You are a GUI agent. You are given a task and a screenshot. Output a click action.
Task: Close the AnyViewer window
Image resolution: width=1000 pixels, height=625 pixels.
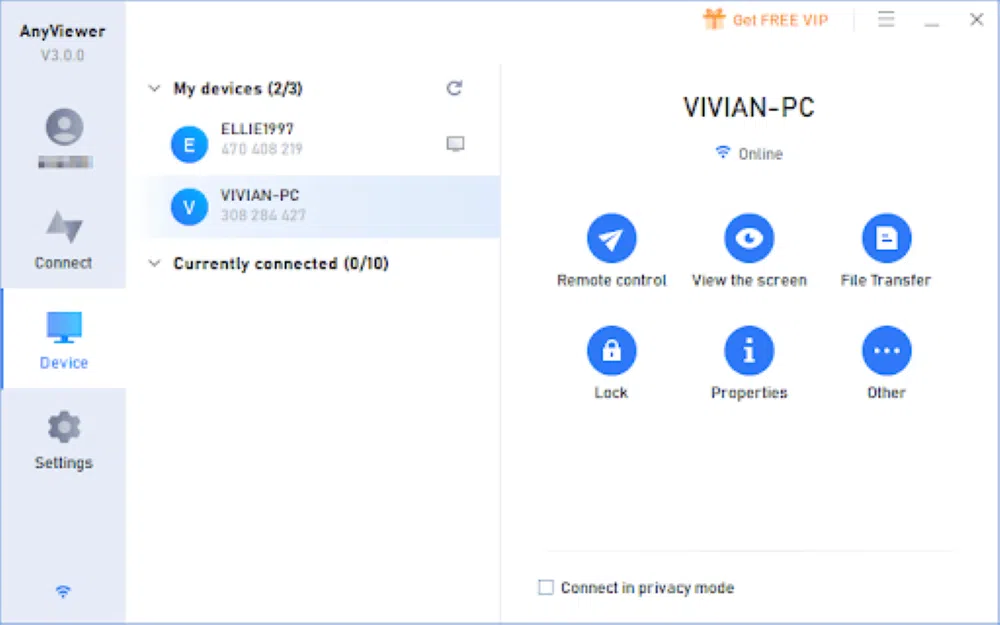[976, 20]
